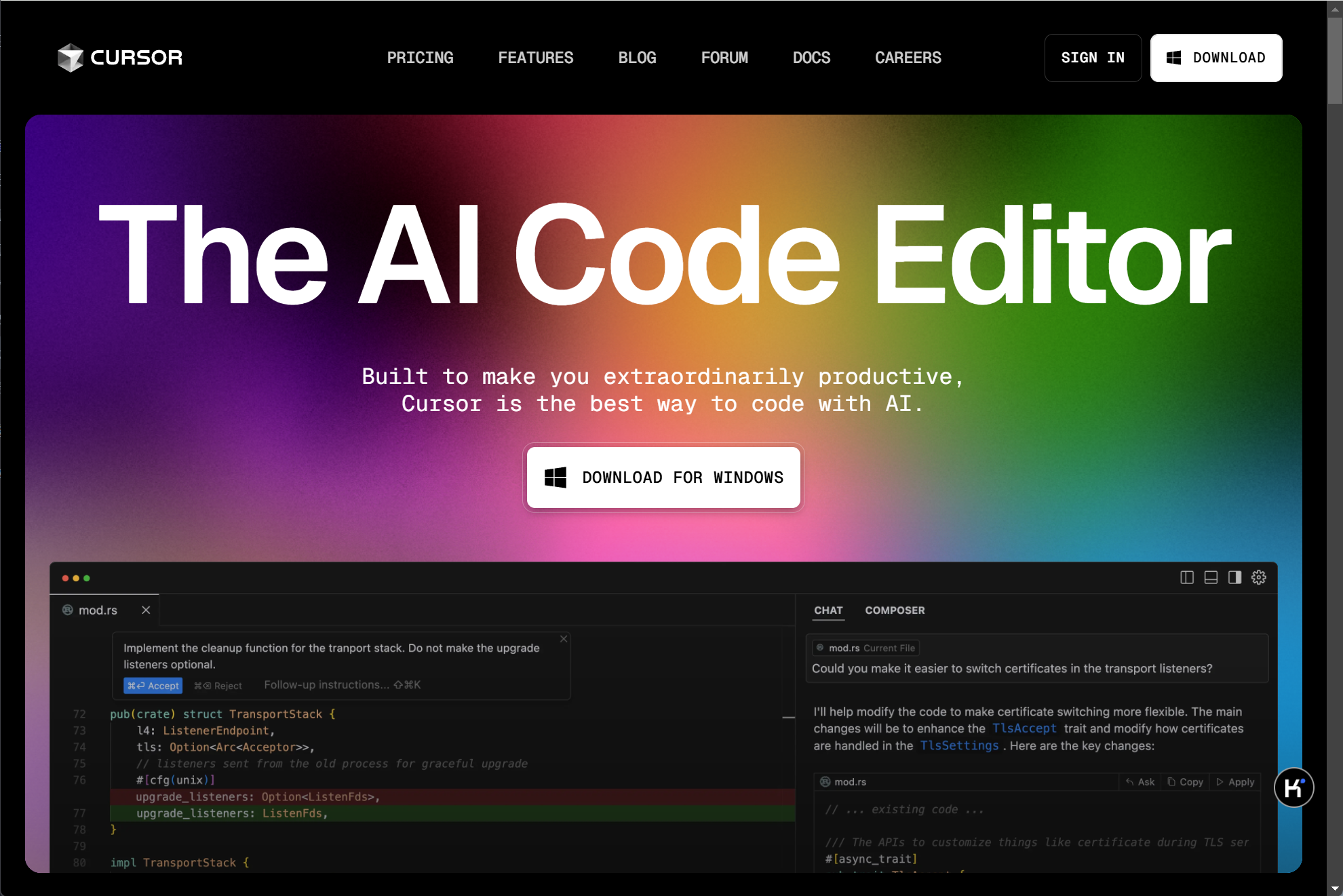Image resolution: width=1343 pixels, height=896 pixels.
Task: Accept the suggested code change
Action: (x=153, y=686)
